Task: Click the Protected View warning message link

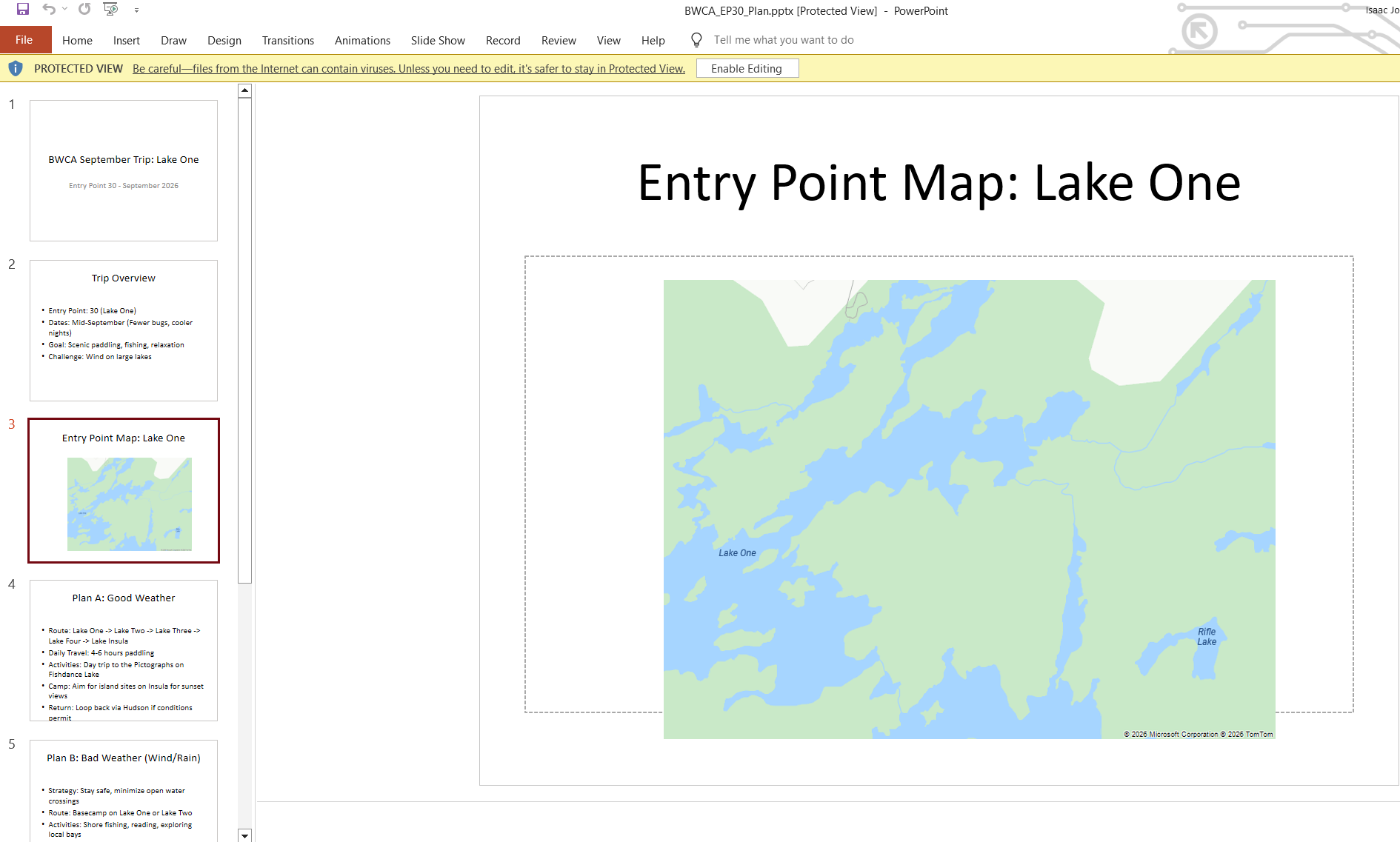Action: click(408, 69)
